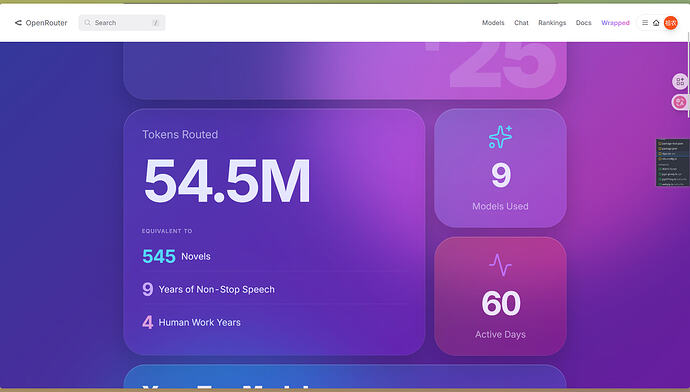Click the pulse icon above Active Days
Screen dimensions: 690x392
tap(500, 265)
